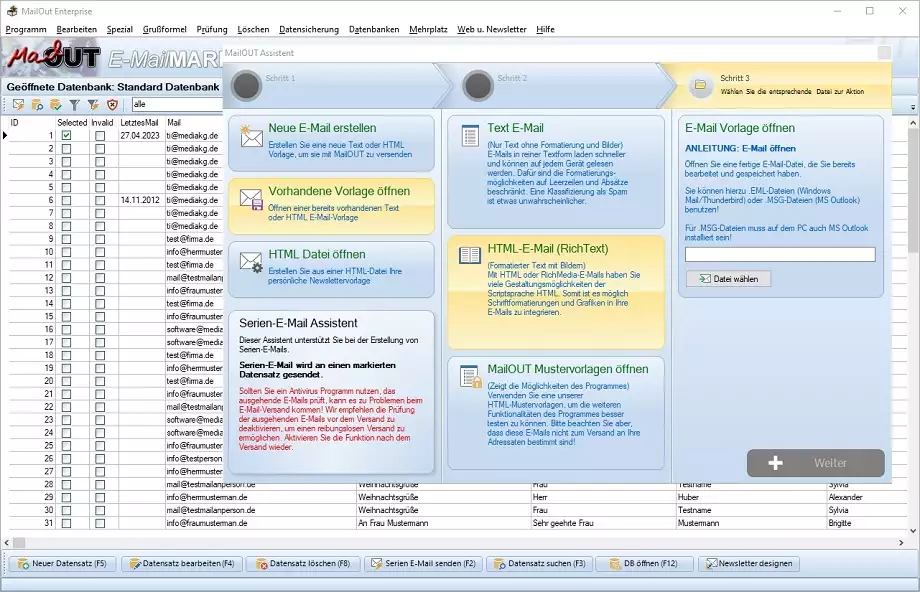Viewport: 920px width, 592px height.
Task: Open the Prüfung menu
Action: point(212,29)
